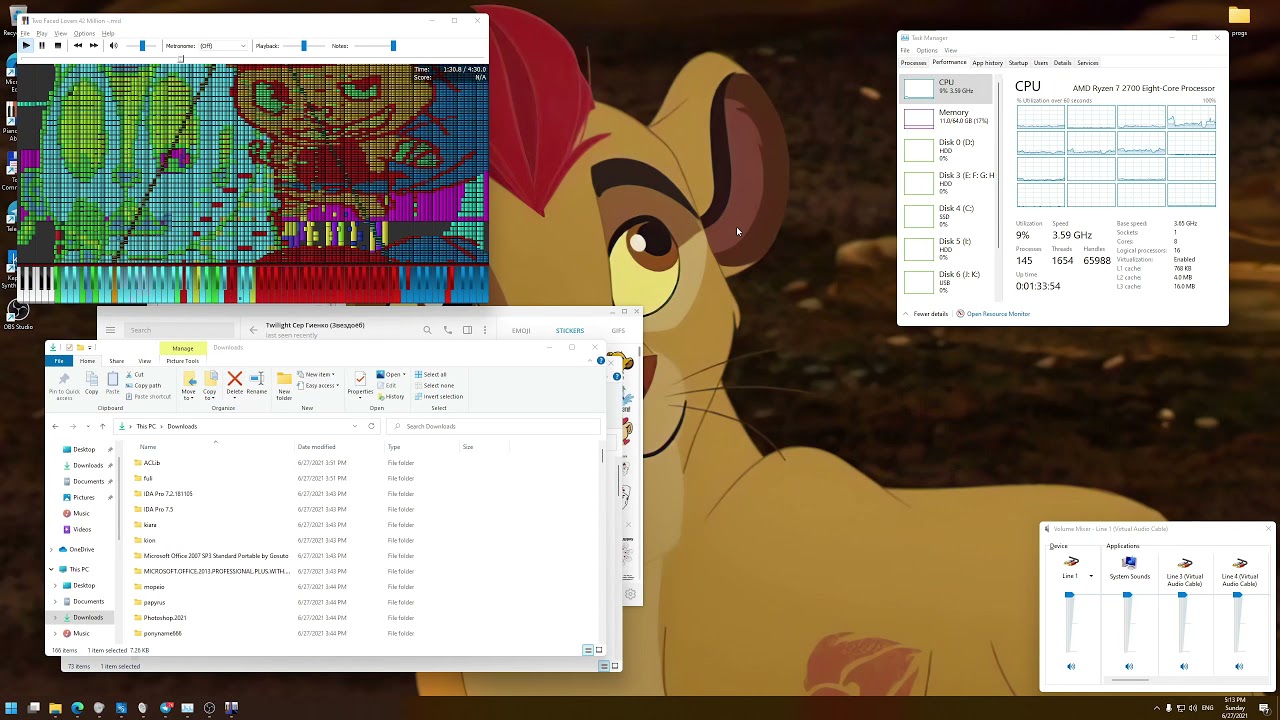
Task: Click the History button in Open group
Action: tap(391, 396)
